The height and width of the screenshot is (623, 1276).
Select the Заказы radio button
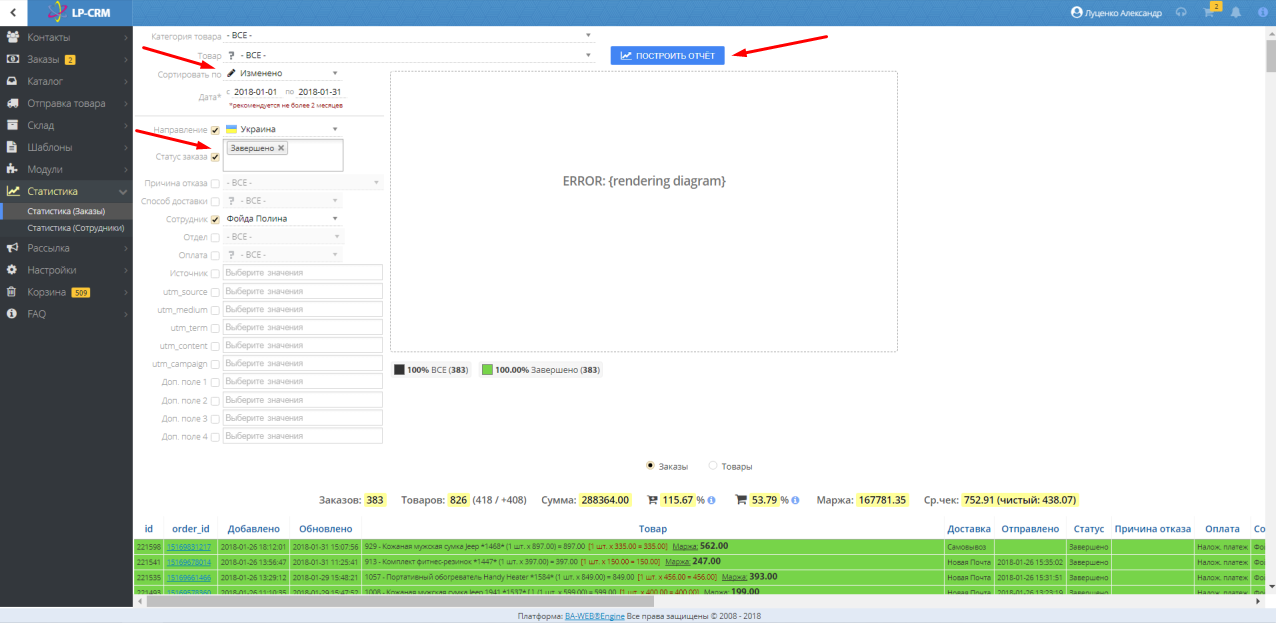click(x=651, y=465)
